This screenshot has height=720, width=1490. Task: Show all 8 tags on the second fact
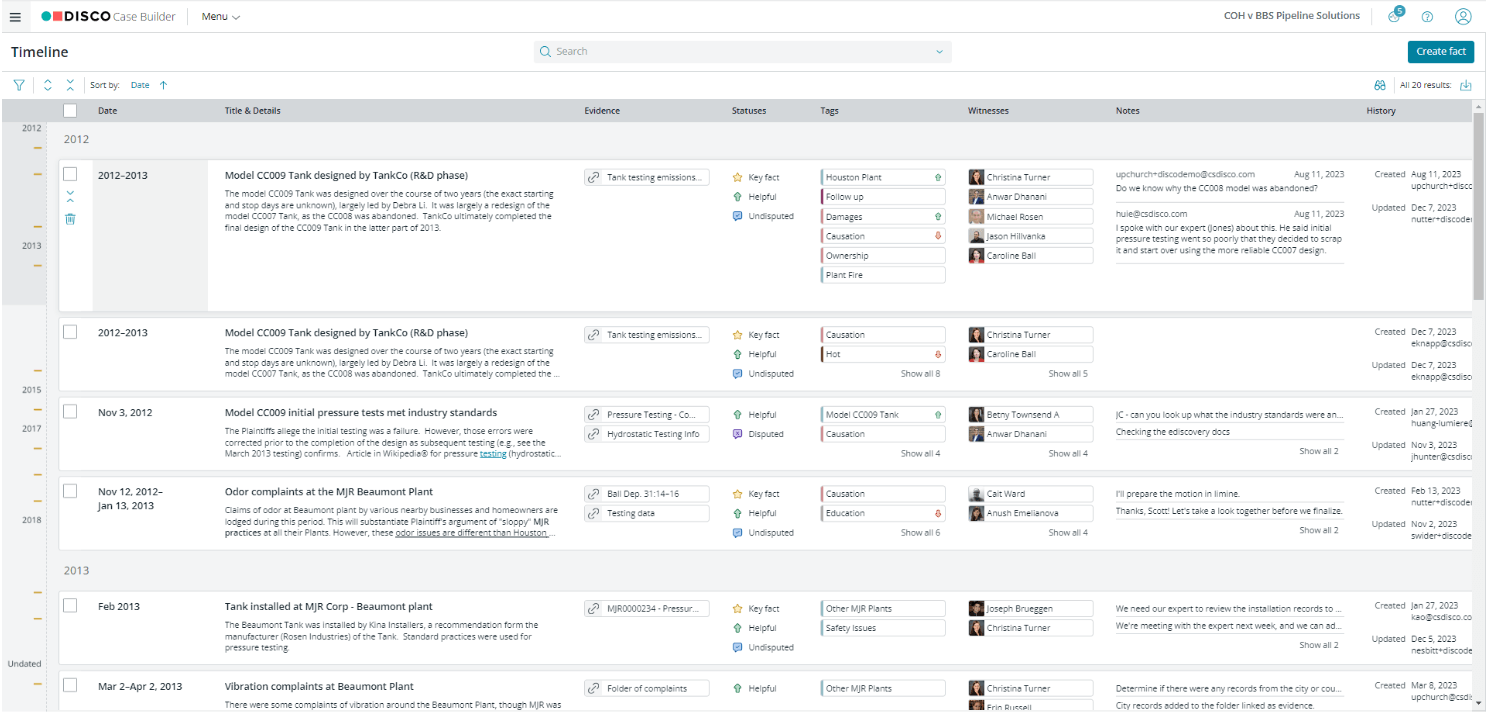coord(920,372)
